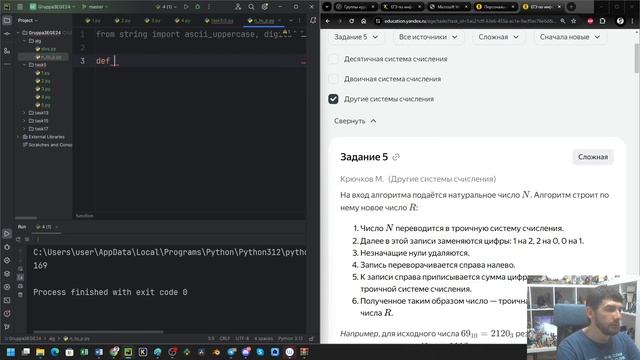Switch to 2.py editor tab
The height and width of the screenshot is (360, 640).
click(x=123, y=20)
